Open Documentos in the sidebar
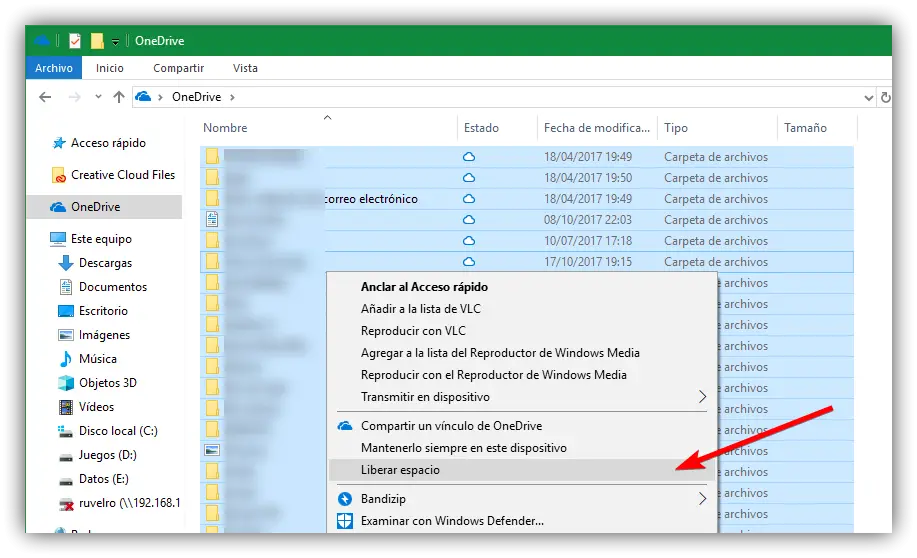The width and height of the screenshot is (917, 558). pyautogui.click(x=113, y=287)
